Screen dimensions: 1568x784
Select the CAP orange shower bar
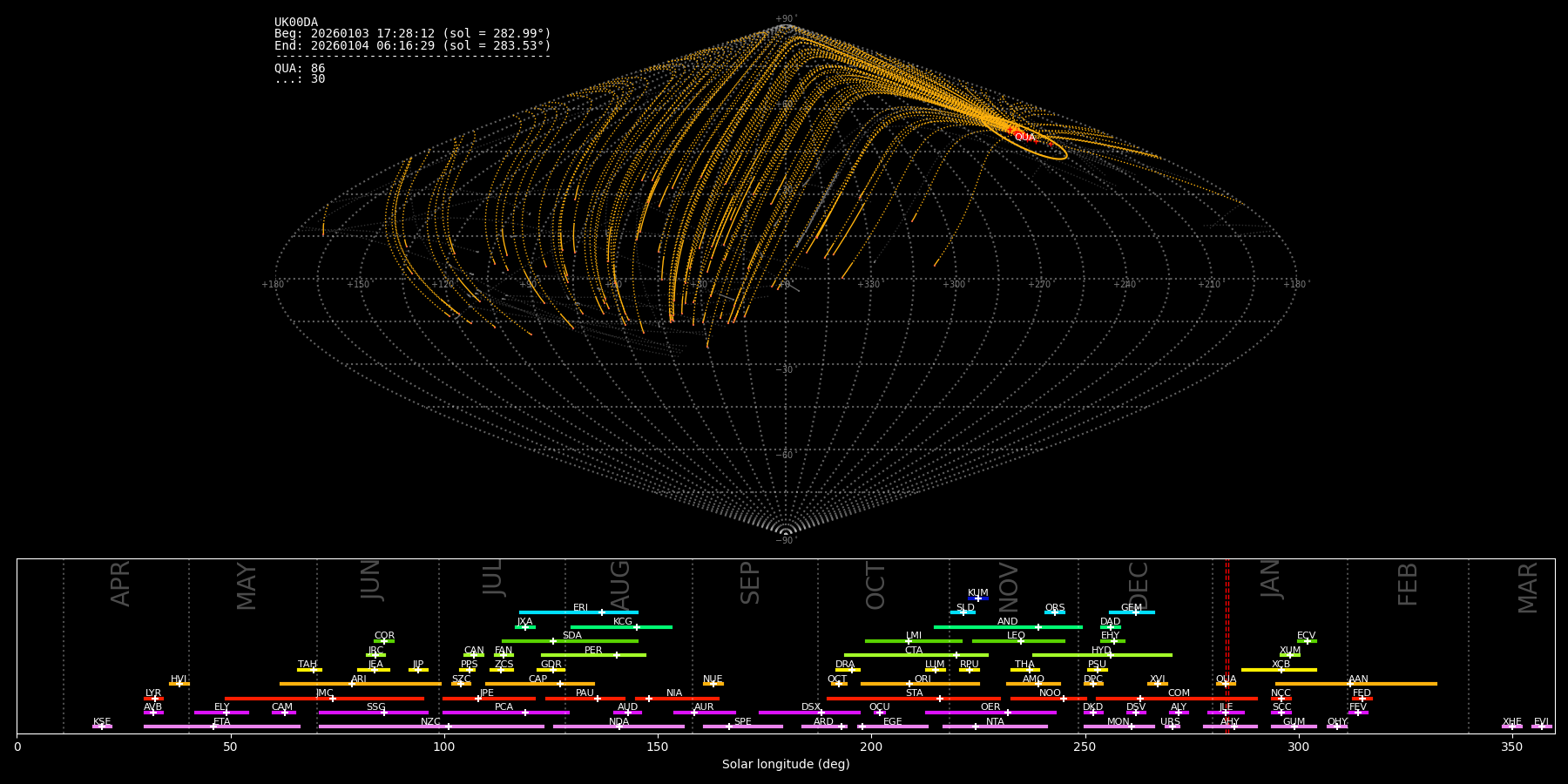(540, 684)
